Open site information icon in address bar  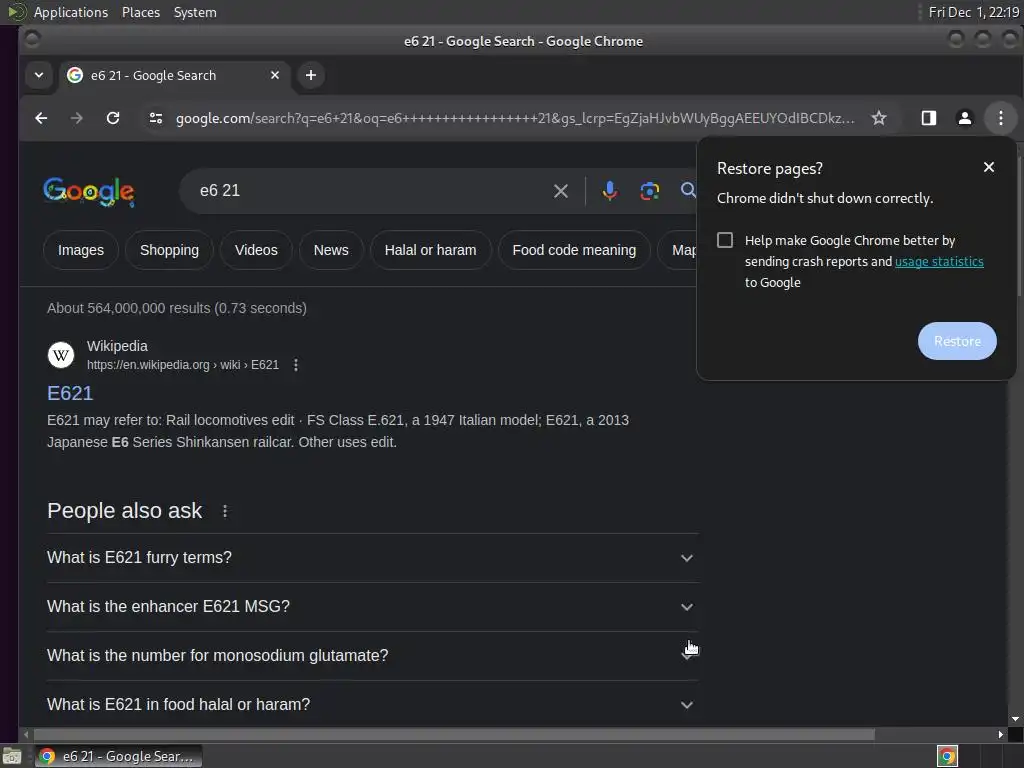pyautogui.click(x=155, y=118)
